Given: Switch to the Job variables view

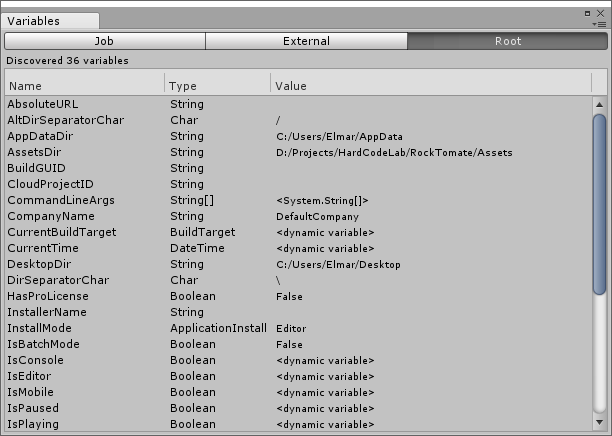Looking at the screenshot, I should (x=105, y=41).
